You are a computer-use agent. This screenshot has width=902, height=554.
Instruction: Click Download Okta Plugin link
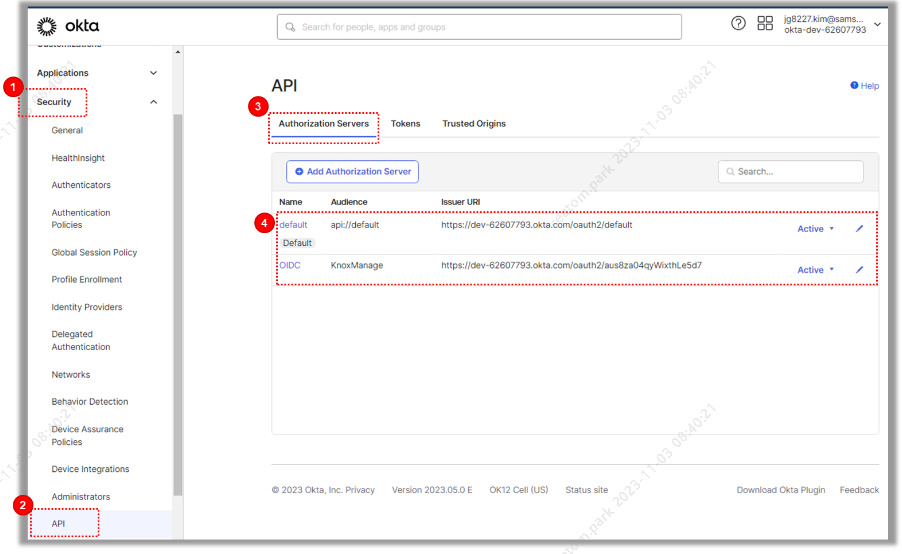pos(781,490)
